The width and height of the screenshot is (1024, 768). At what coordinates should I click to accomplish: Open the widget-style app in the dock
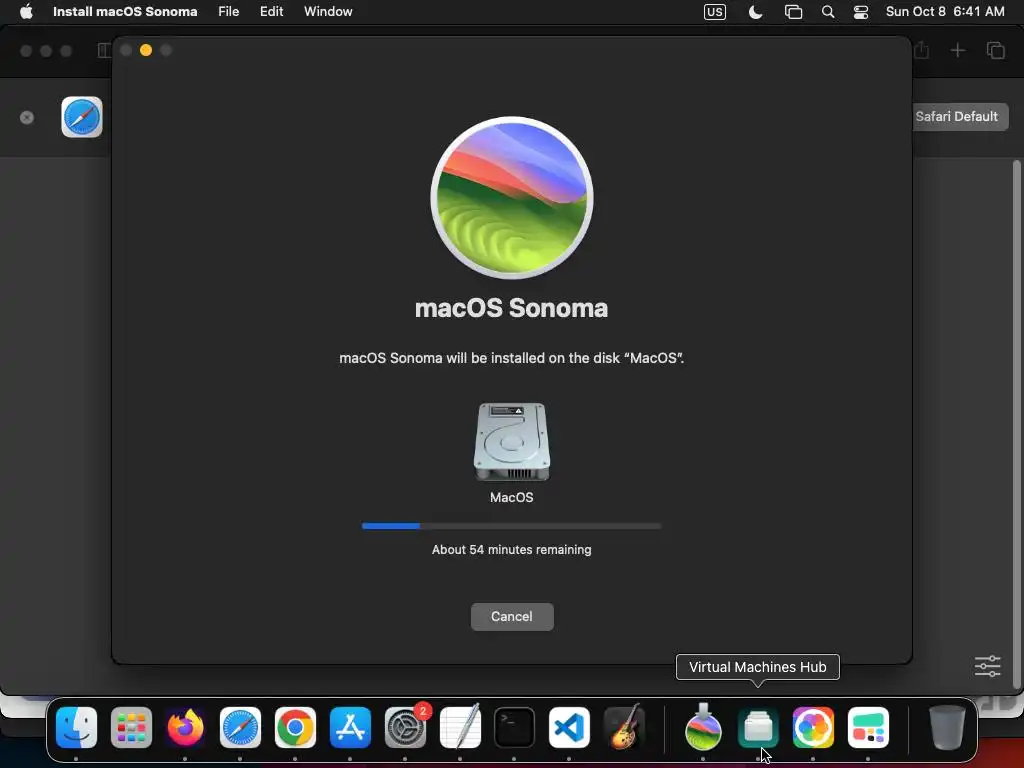868,728
